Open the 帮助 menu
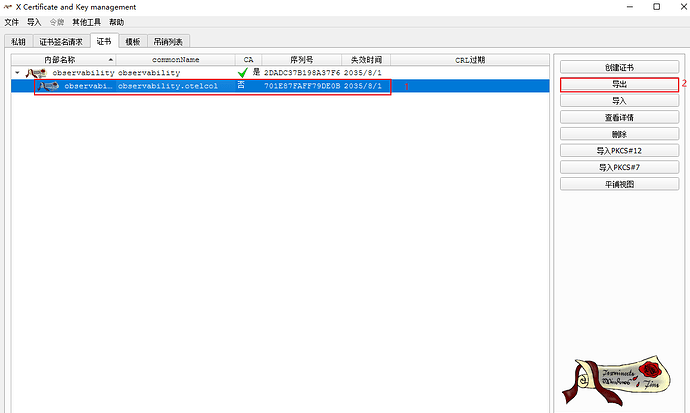The height and width of the screenshot is (413, 690). (x=117, y=21)
